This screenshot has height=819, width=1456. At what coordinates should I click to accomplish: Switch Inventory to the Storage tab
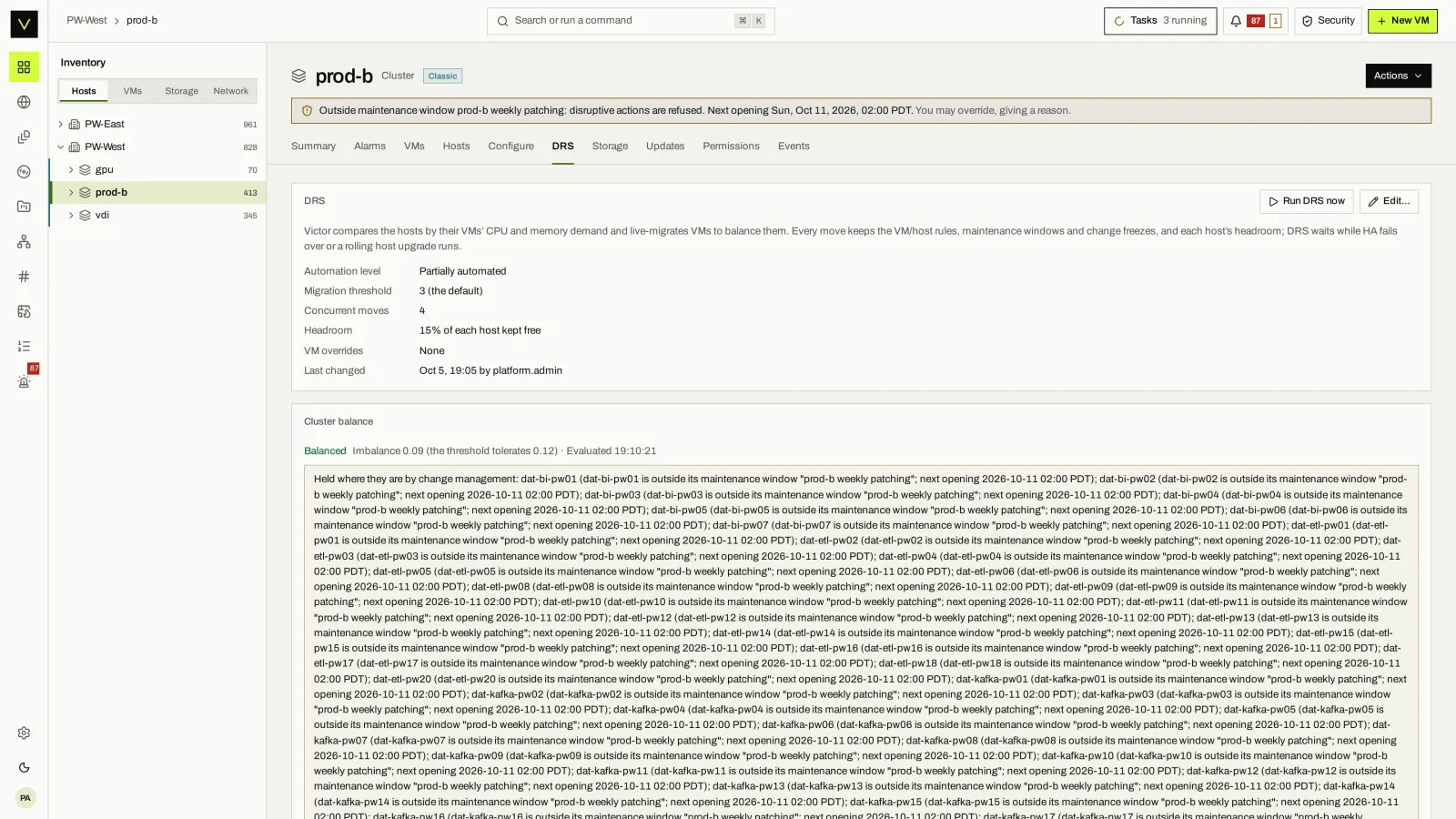click(181, 91)
